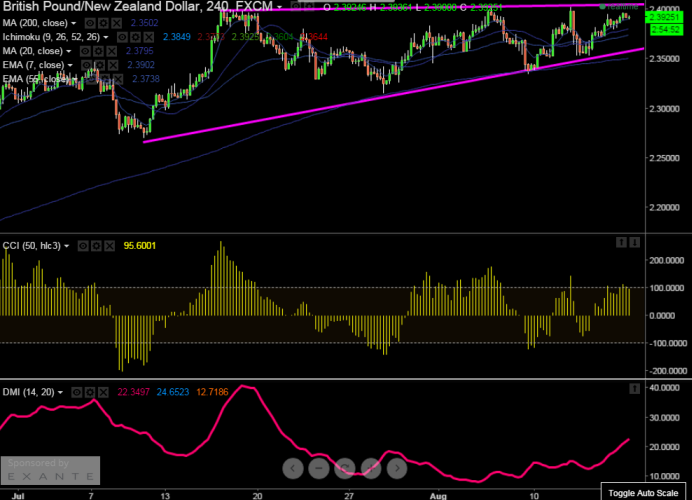Click the date 20 on time axis
692x500 pixels.
257,496
